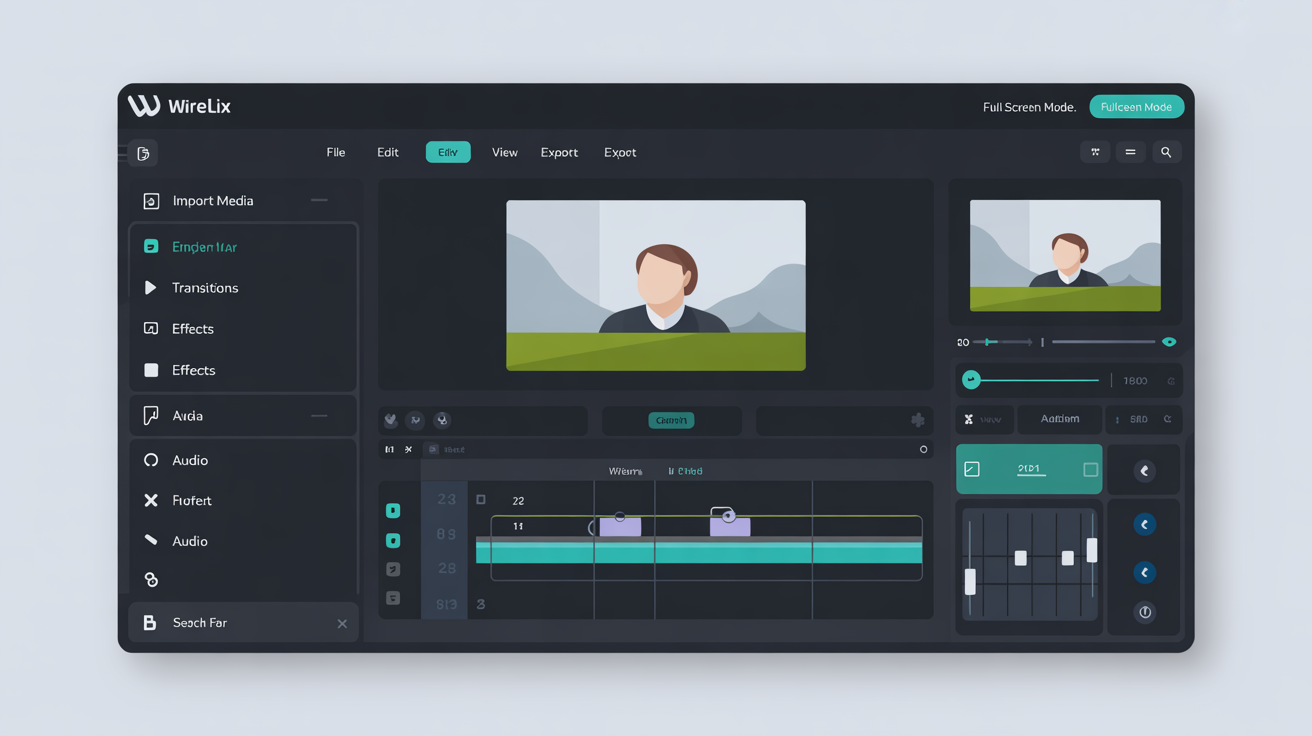Click the round teal slider handle beside 1800
Screen dimensions: 1312x736
(x=971, y=380)
